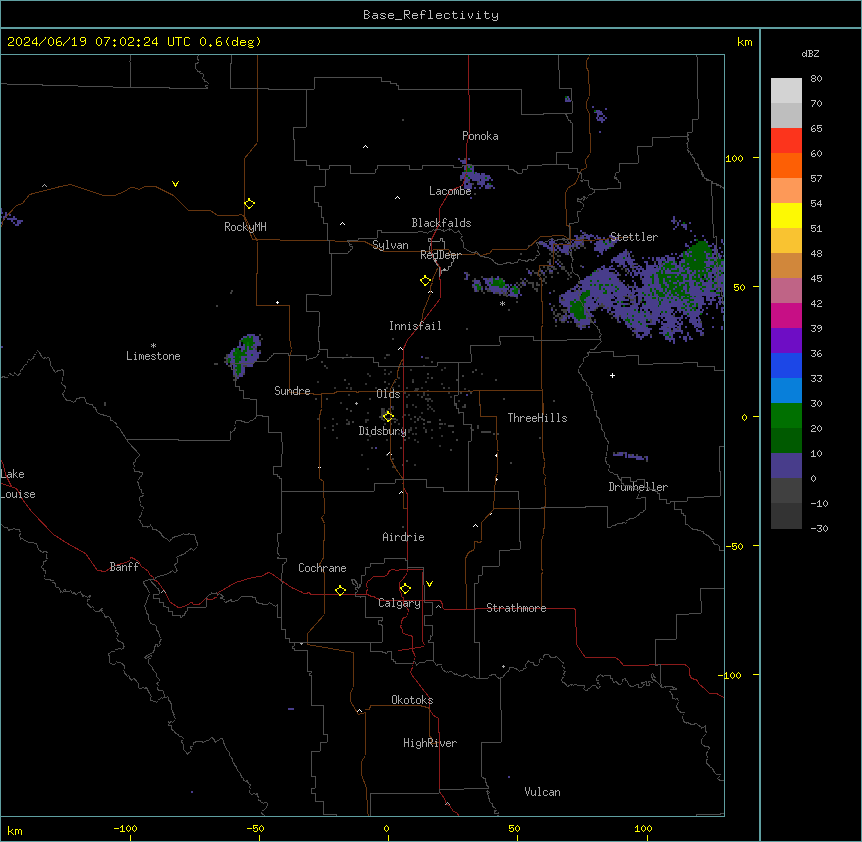
Task: Click the RedDeer city label
Action: click(x=440, y=255)
